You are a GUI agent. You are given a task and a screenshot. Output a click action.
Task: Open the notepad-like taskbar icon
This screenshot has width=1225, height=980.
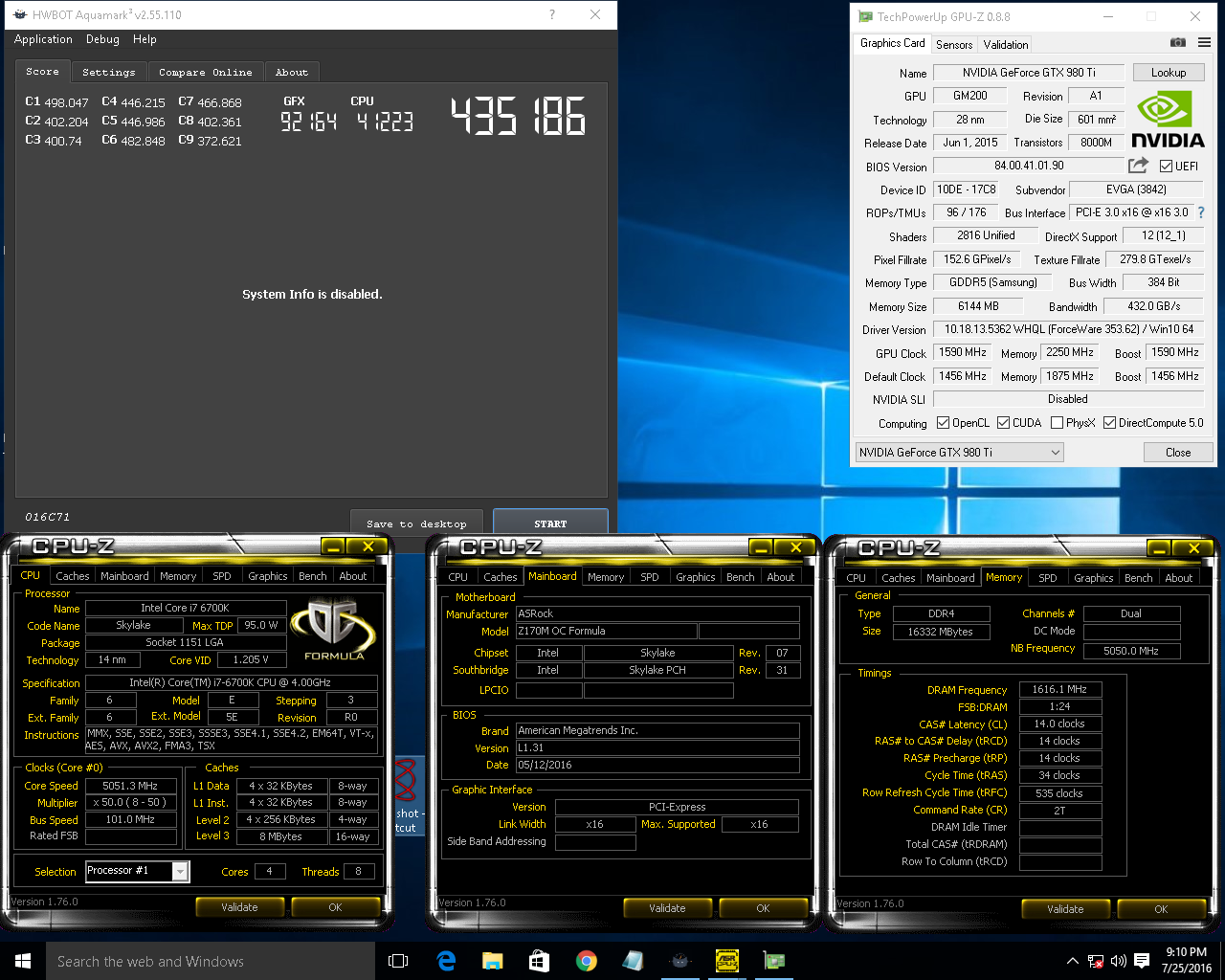click(633, 961)
